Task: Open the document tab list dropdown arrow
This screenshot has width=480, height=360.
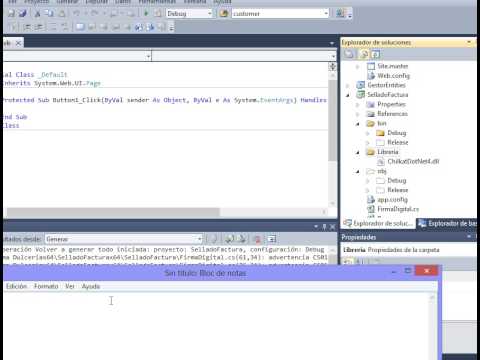Action: tap(332, 43)
